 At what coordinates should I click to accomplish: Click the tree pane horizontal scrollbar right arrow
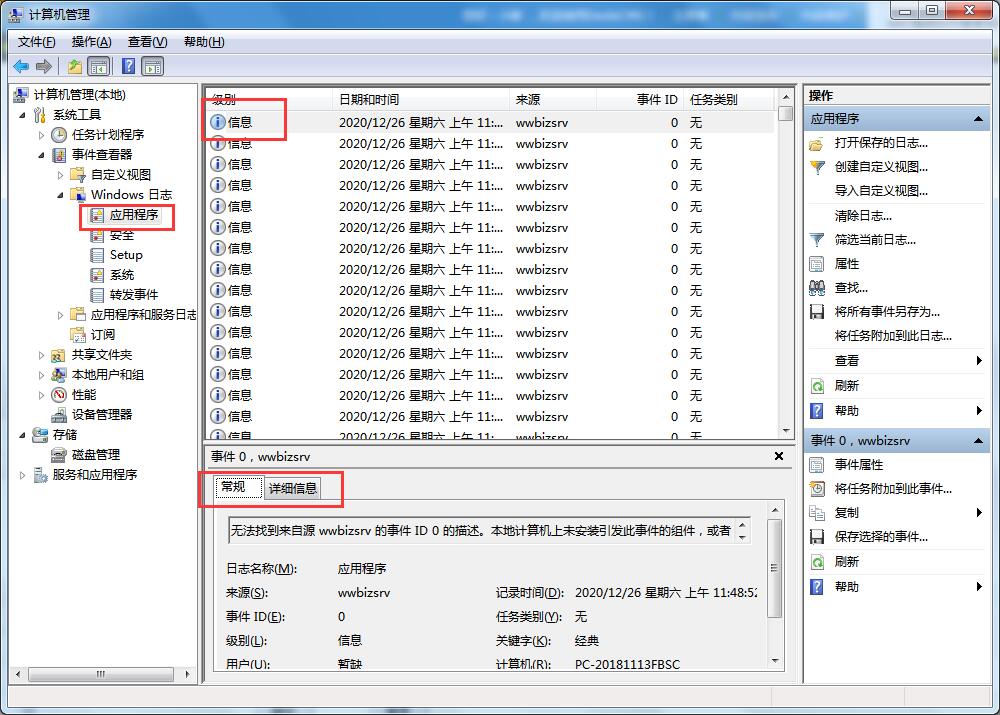tap(187, 674)
